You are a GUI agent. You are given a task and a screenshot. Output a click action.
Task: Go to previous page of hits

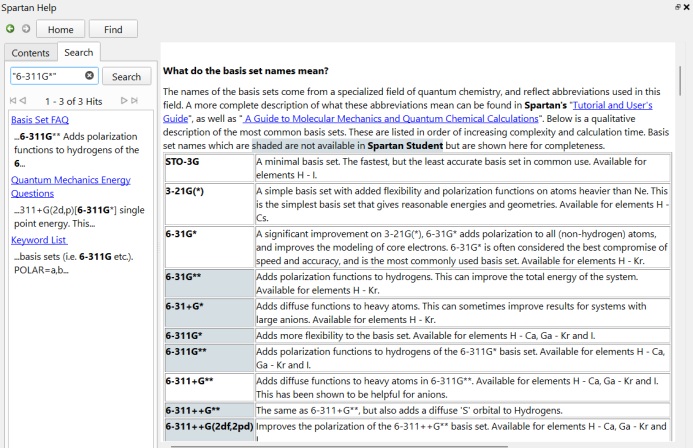pyautogui.click(x=23, y=101)
